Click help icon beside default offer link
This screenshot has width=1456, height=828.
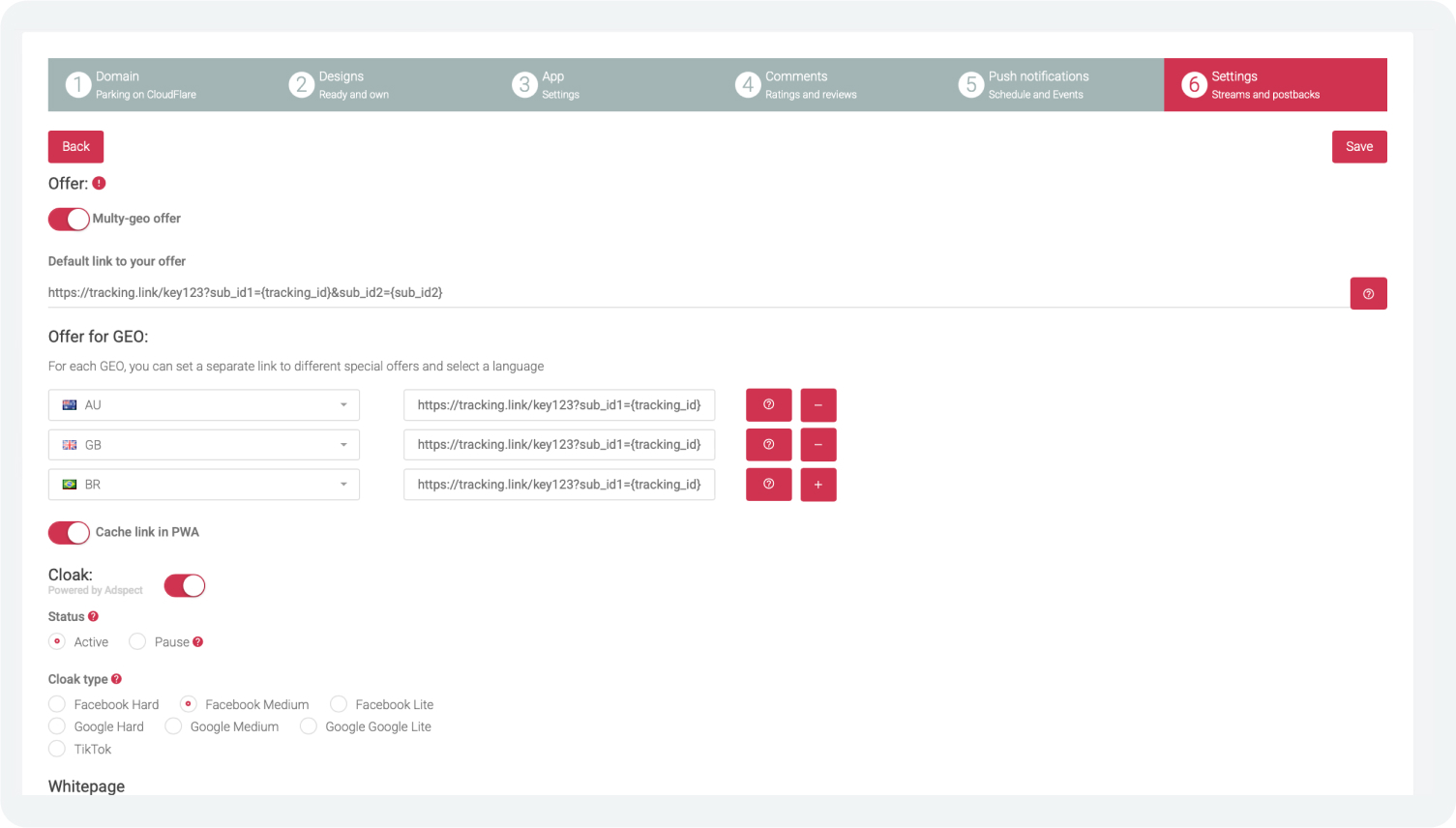pyautogui.click(x=1367, y=293)
